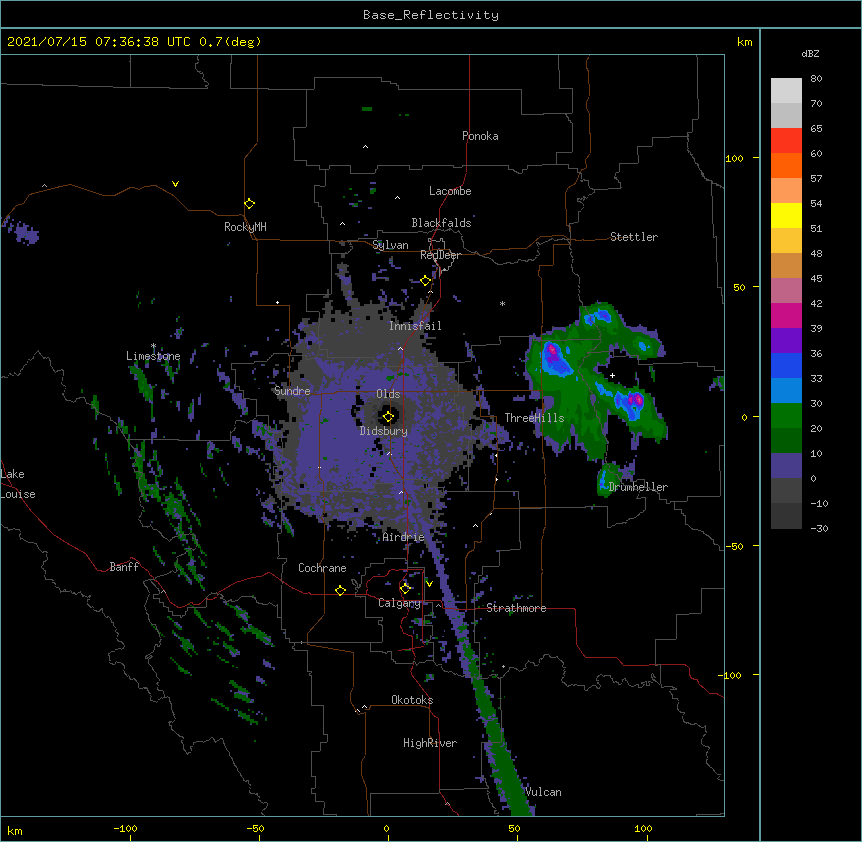Click the 0 tick on the bottom axis
This screenshot has width=862, height=842.
coord(386,828)
